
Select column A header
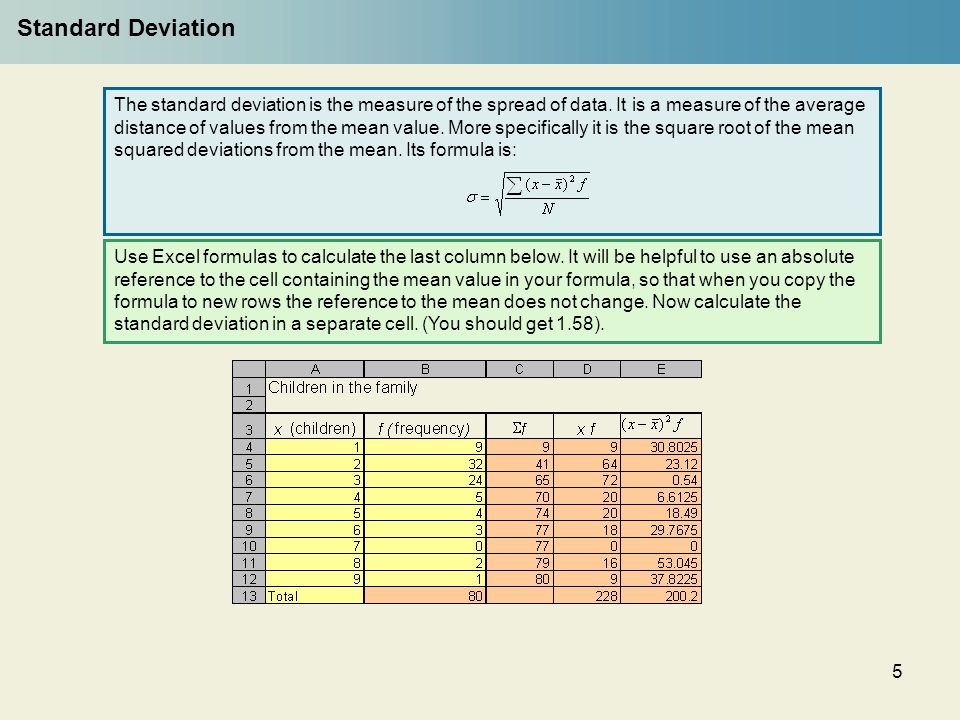[x=315, y=369]
